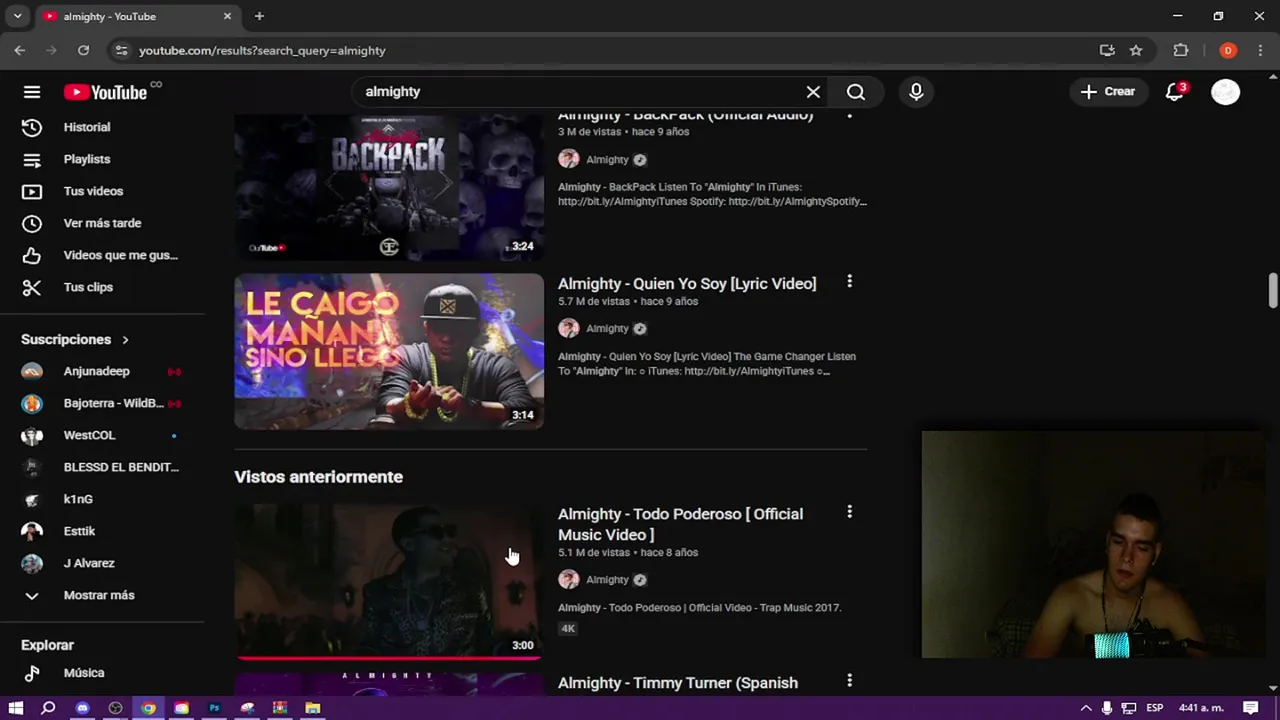Go back with the browser back arrow
This screenshot has width=1280, height=720.
(x=20, y=50)
